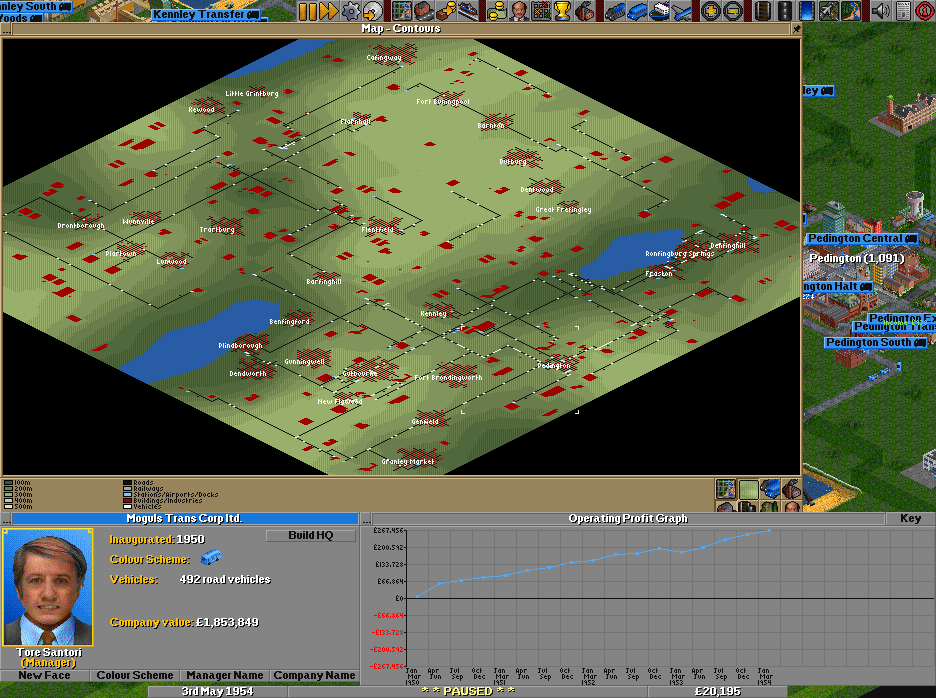Viewport: 936px width, 698px height.
Task: Click the Operating Profit Graph title bar
Action: pyautogui.click(x=628, y=518)
